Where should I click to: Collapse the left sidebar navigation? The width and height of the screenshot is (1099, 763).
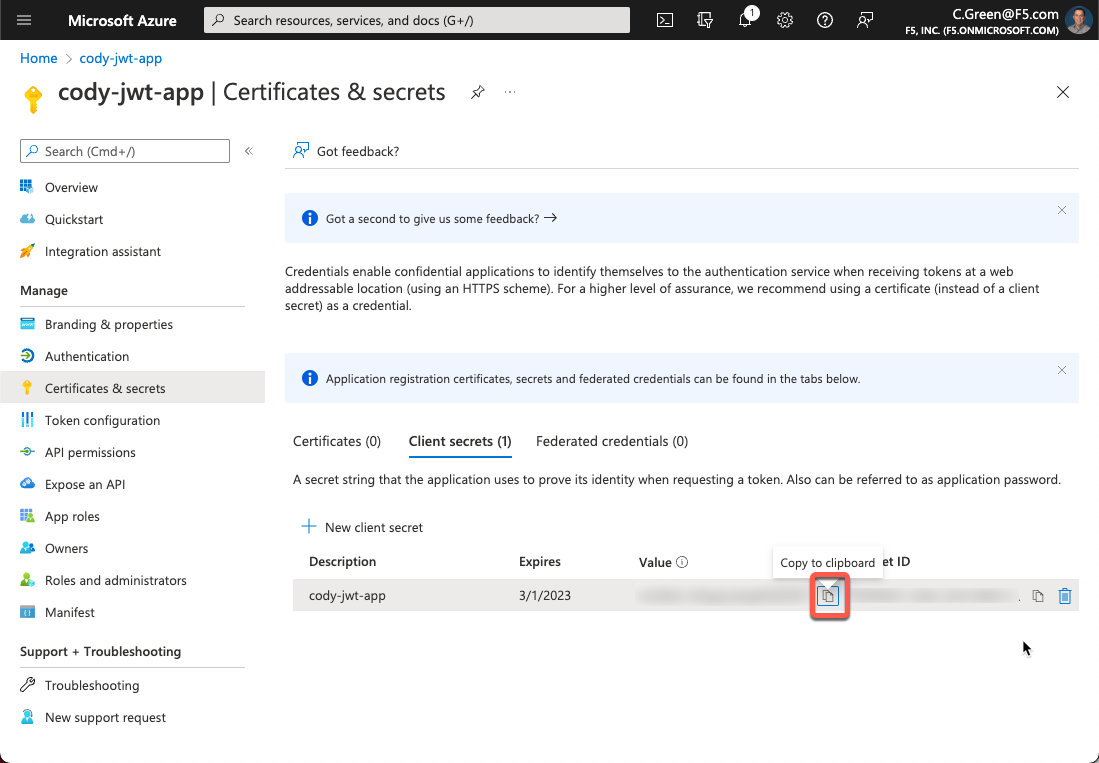[249, 151]
